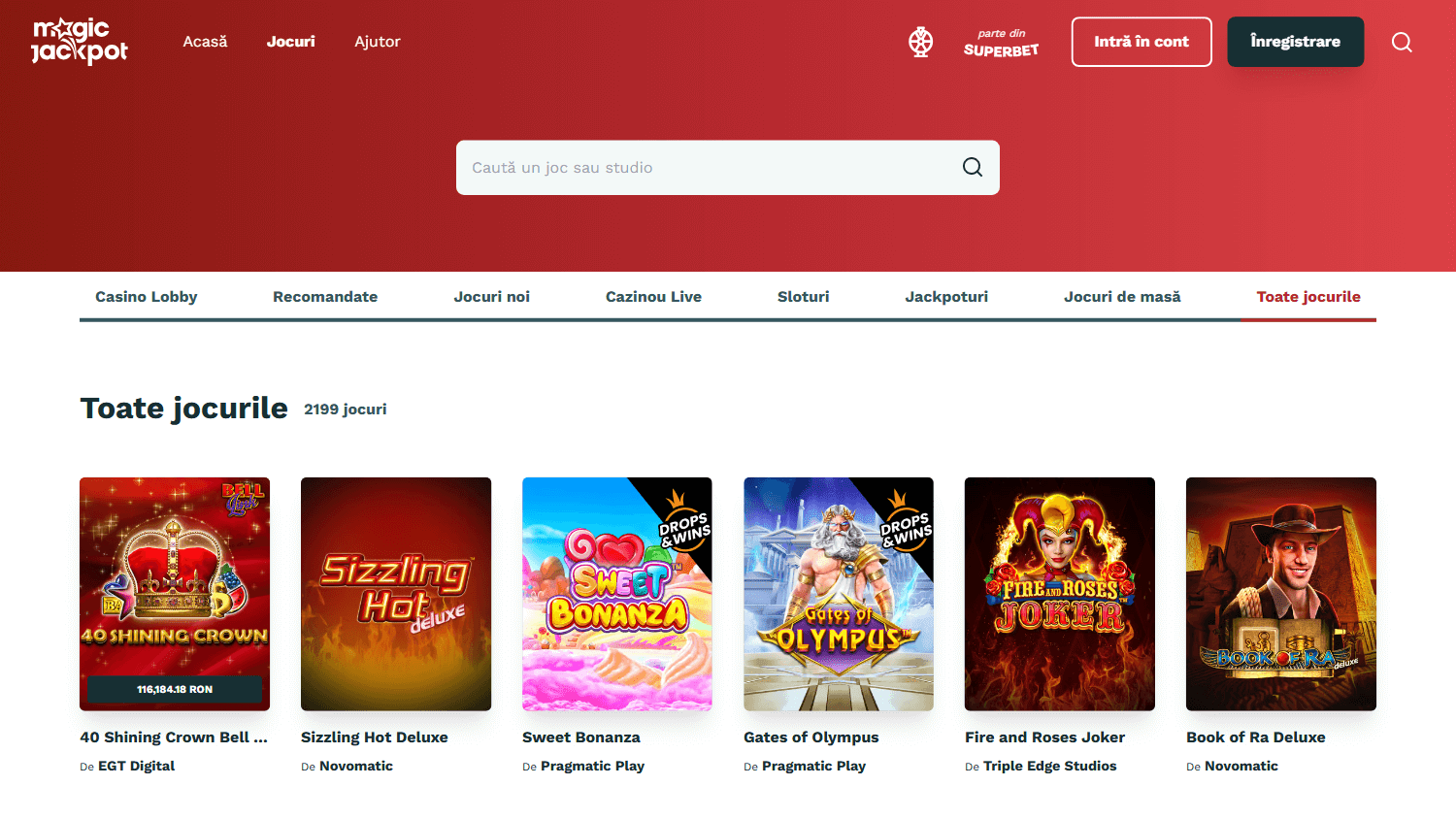1456x819 pixels.
Task: Open Ajutor in top navigation
Action: tap(378, 42)
